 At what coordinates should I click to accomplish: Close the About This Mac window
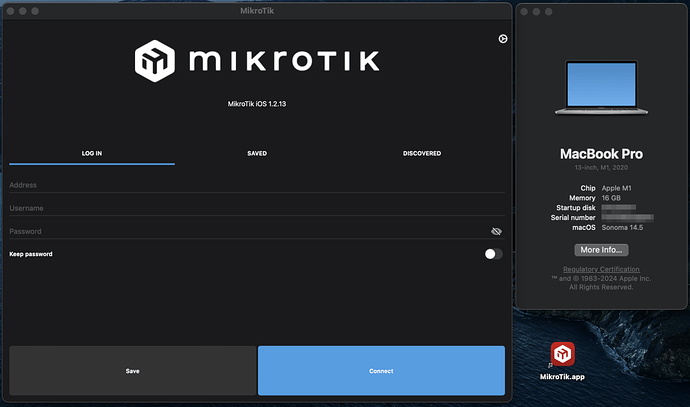point(524,11)
